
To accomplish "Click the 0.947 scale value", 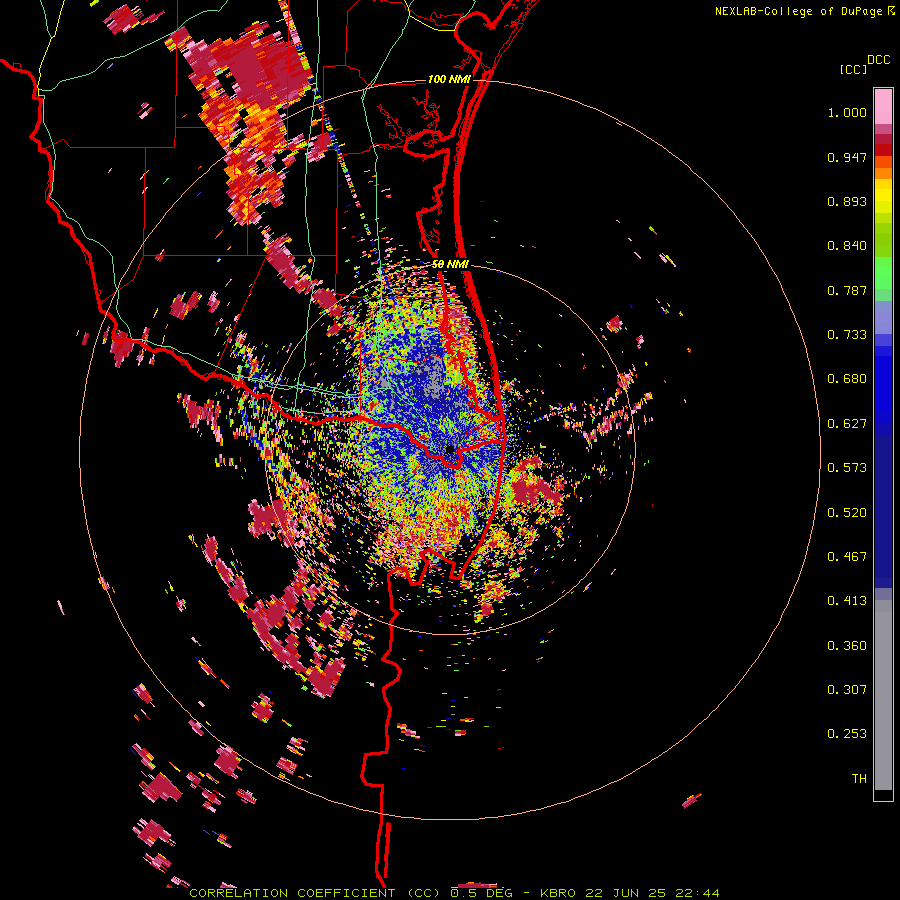I will pyautogui.click(x=847, y=157).
